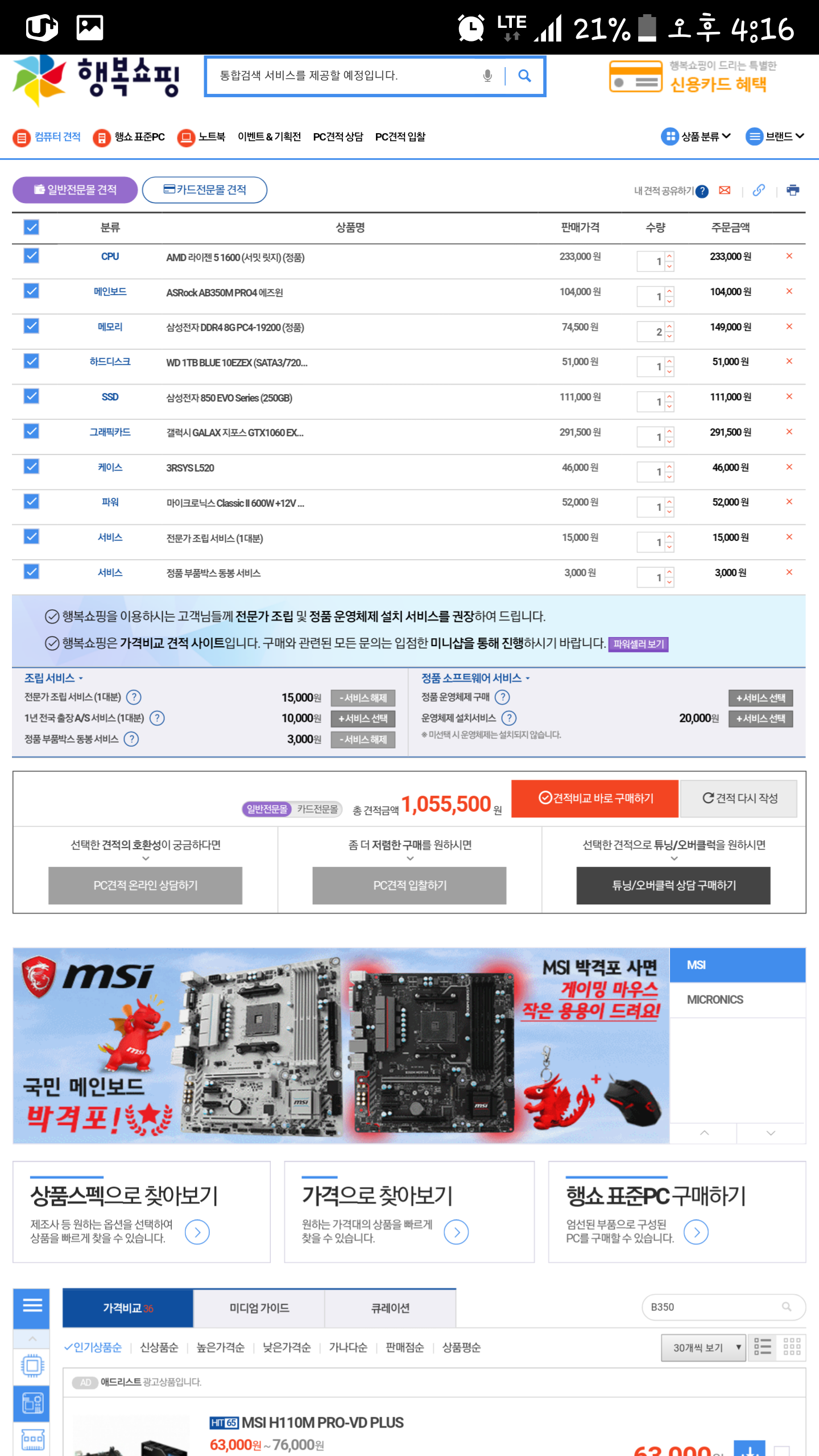
Task: Adjust the SSD quantity stepper
Action: coord(670,402)
